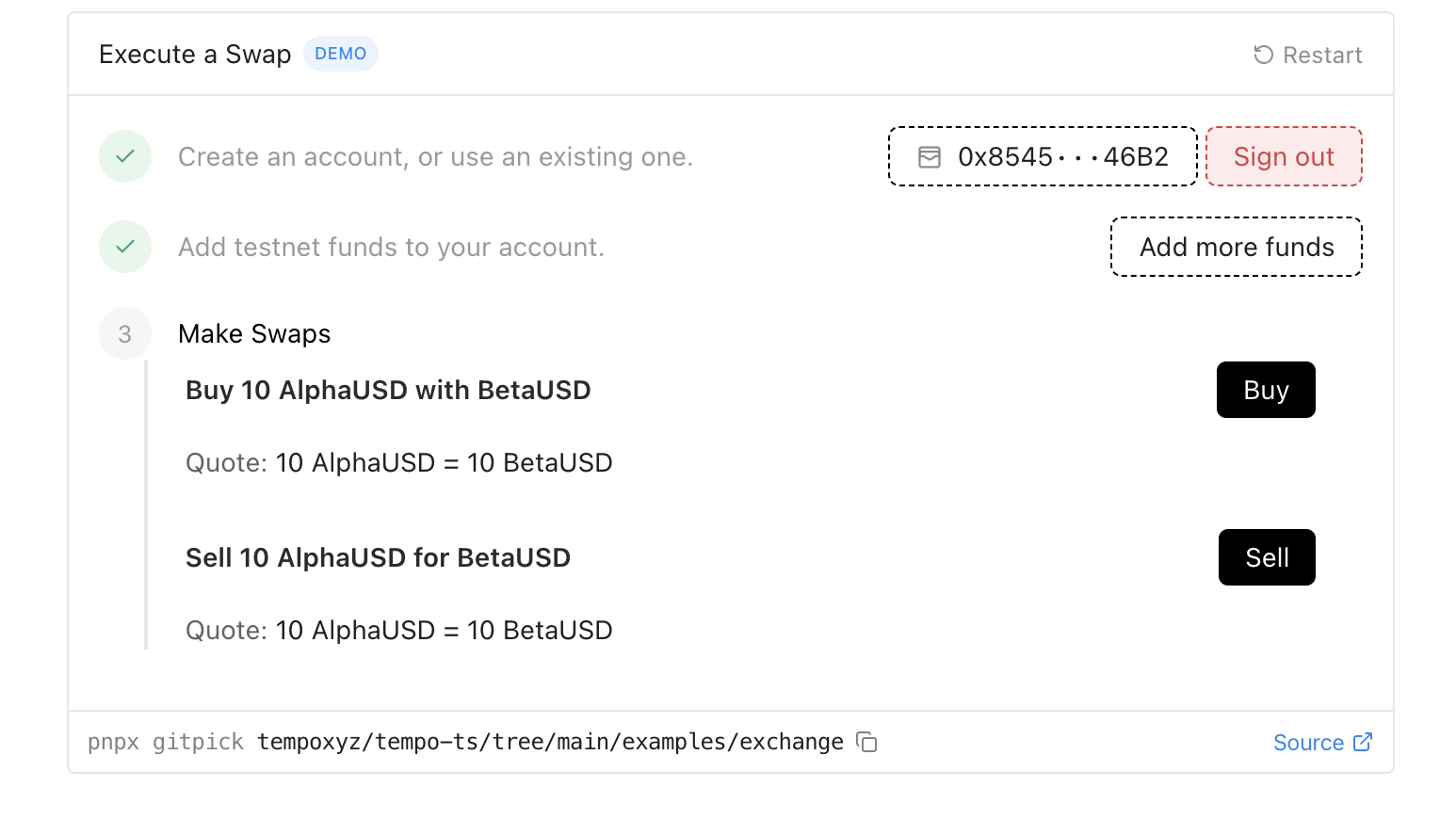
Task: Copy the pnpx gitpick command
Action: (x=866, y=742)
